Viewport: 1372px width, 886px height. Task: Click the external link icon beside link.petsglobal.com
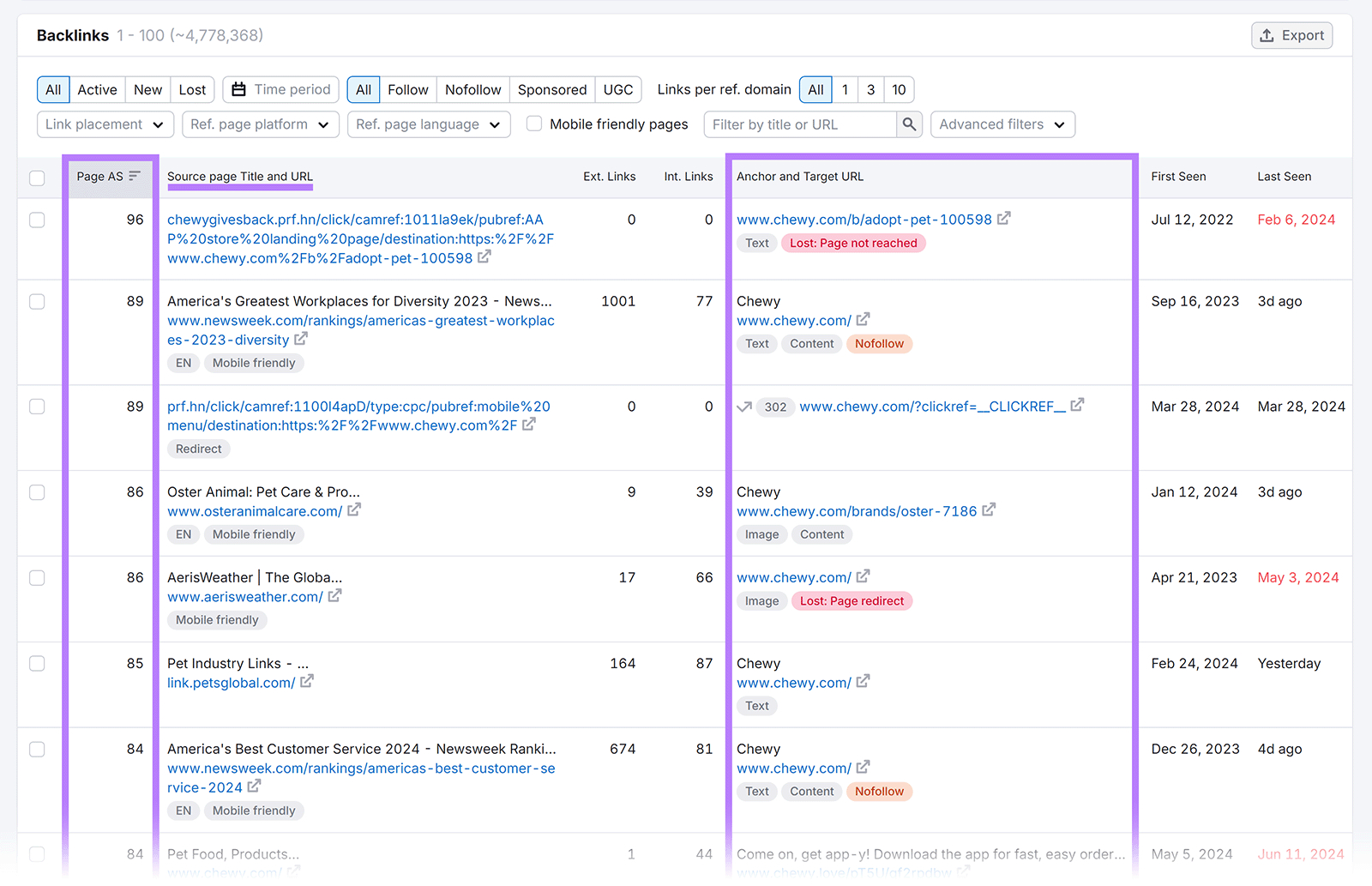pos(308,682)
